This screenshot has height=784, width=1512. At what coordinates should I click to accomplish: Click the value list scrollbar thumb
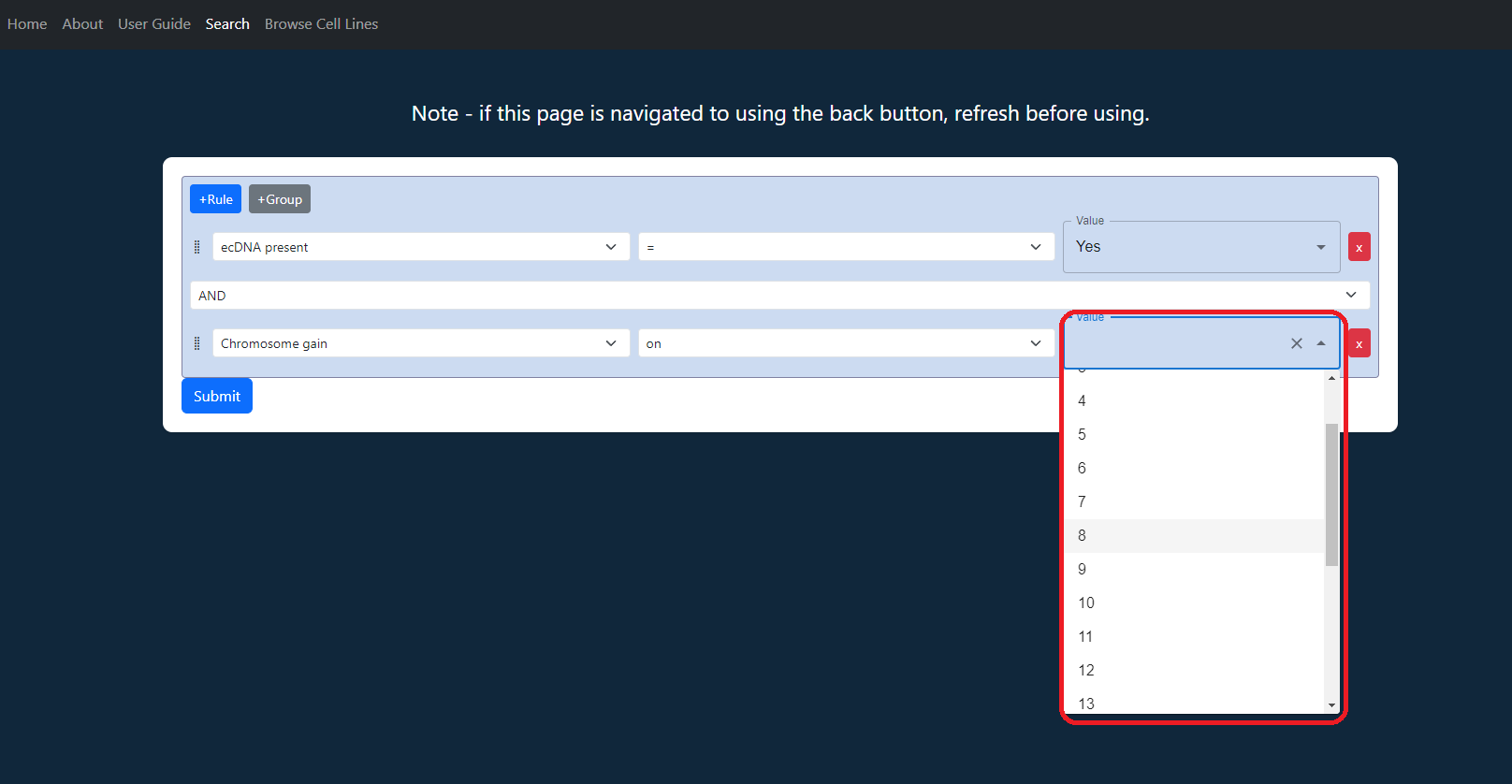click(x=1331, y=495)
